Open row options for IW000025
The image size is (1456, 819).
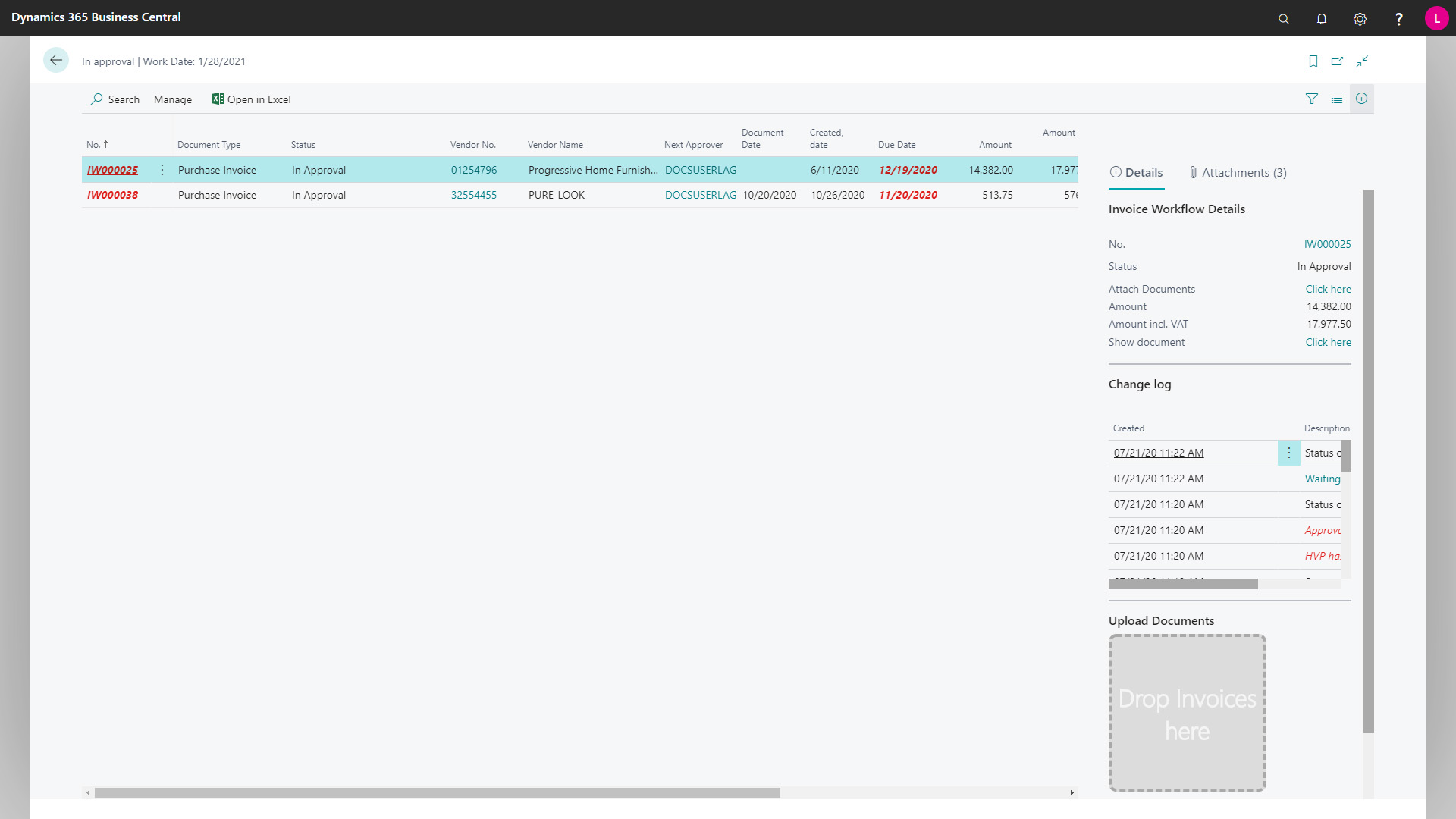162,170
